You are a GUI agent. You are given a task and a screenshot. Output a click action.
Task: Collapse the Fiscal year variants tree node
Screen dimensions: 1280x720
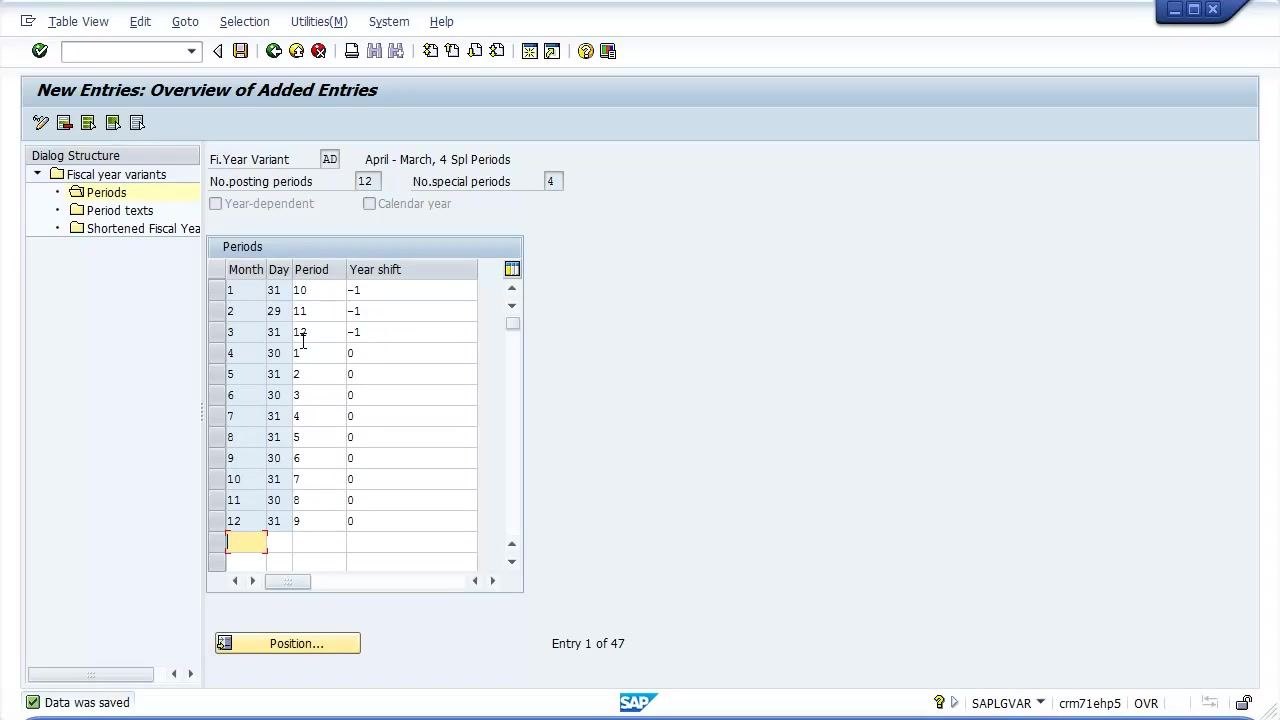coord(38,174)
